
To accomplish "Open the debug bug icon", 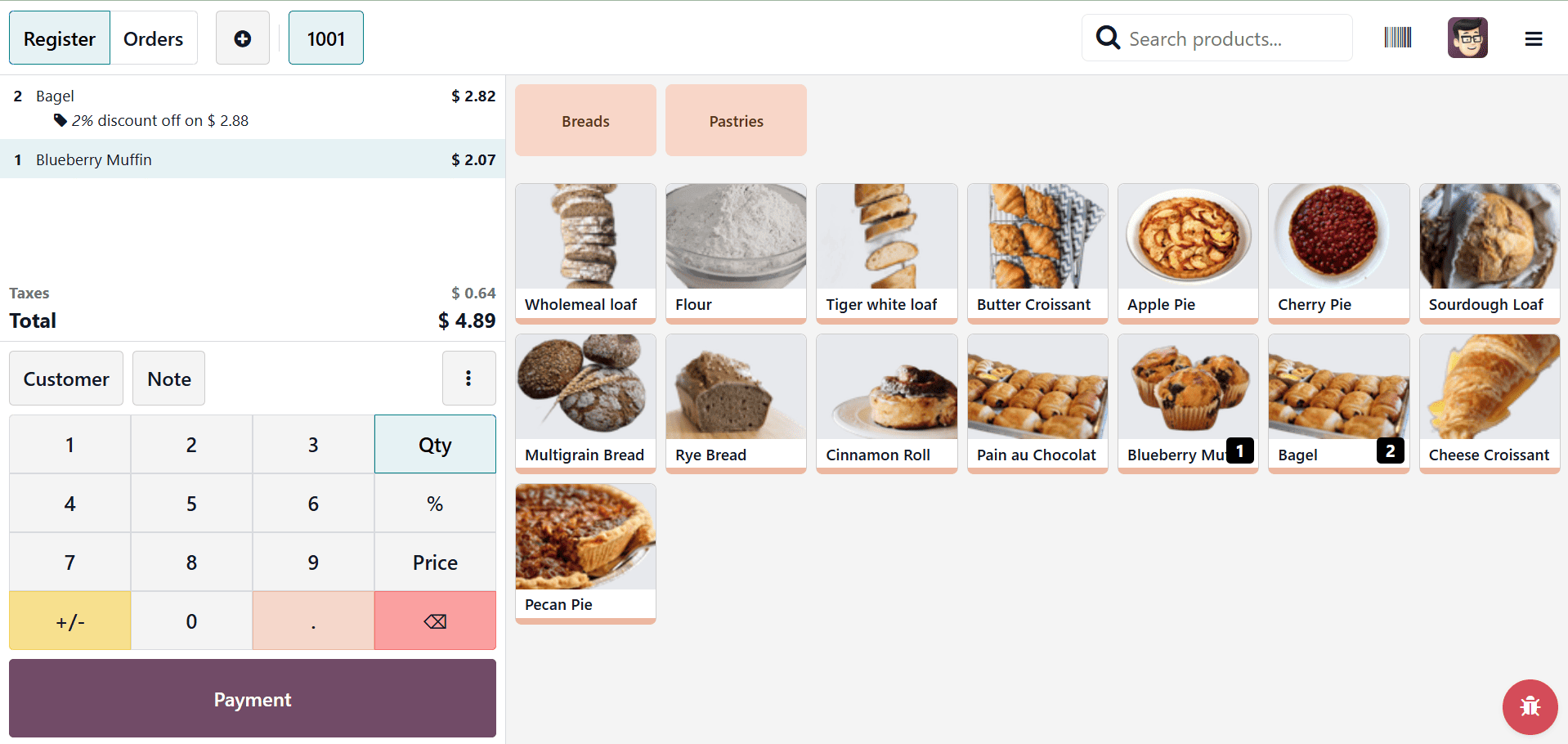I will [1530, 707].
